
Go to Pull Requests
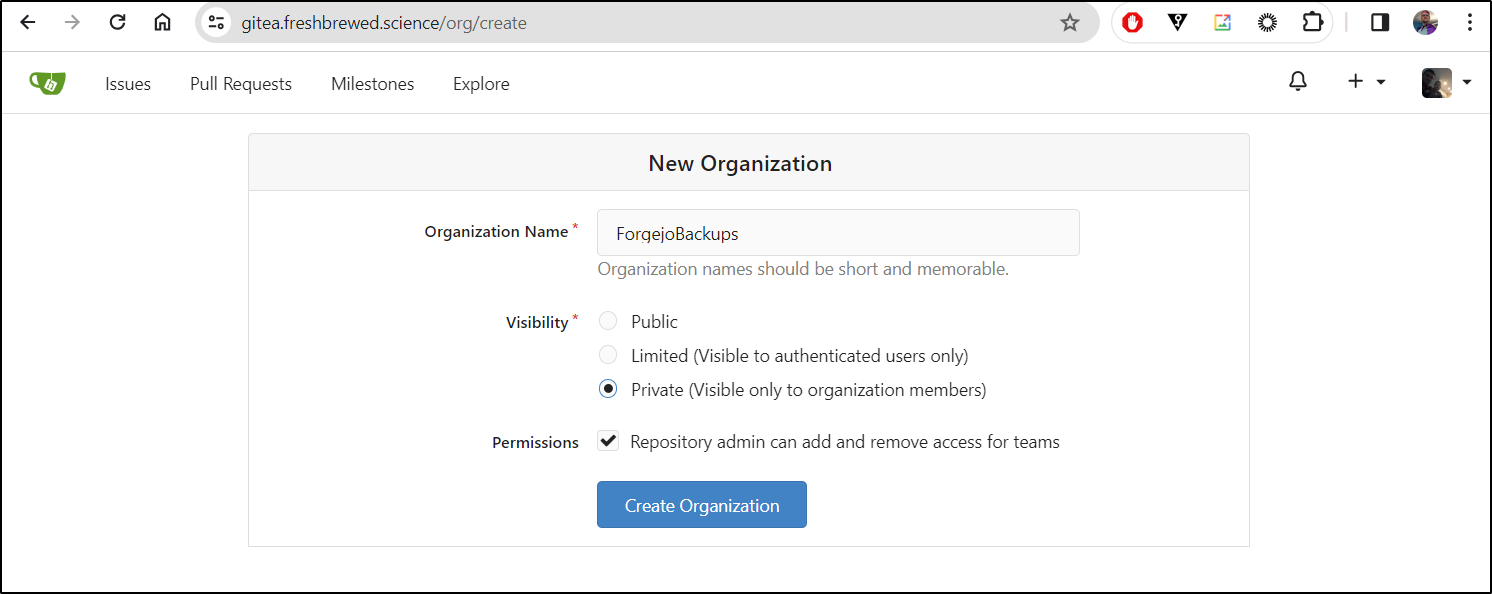coord(241,84)
